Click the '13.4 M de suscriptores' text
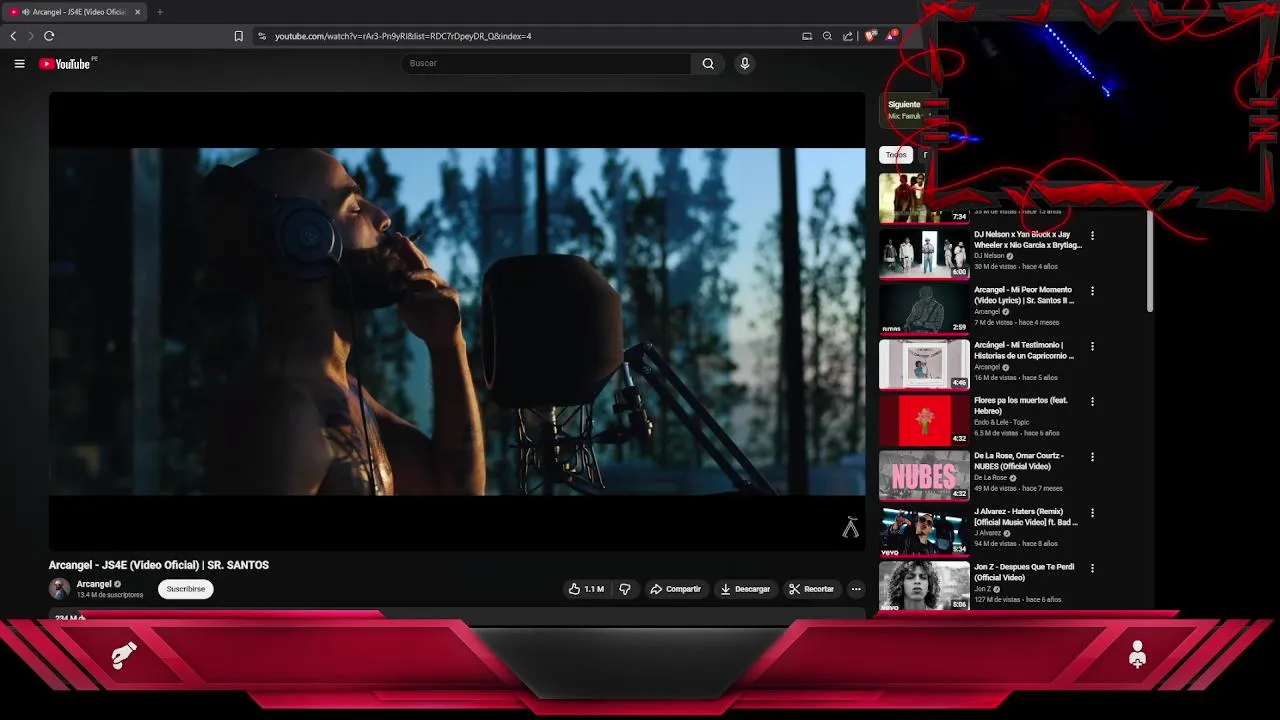The height and width of the screenshot is (720, 1280). click(x=110, y=595)
